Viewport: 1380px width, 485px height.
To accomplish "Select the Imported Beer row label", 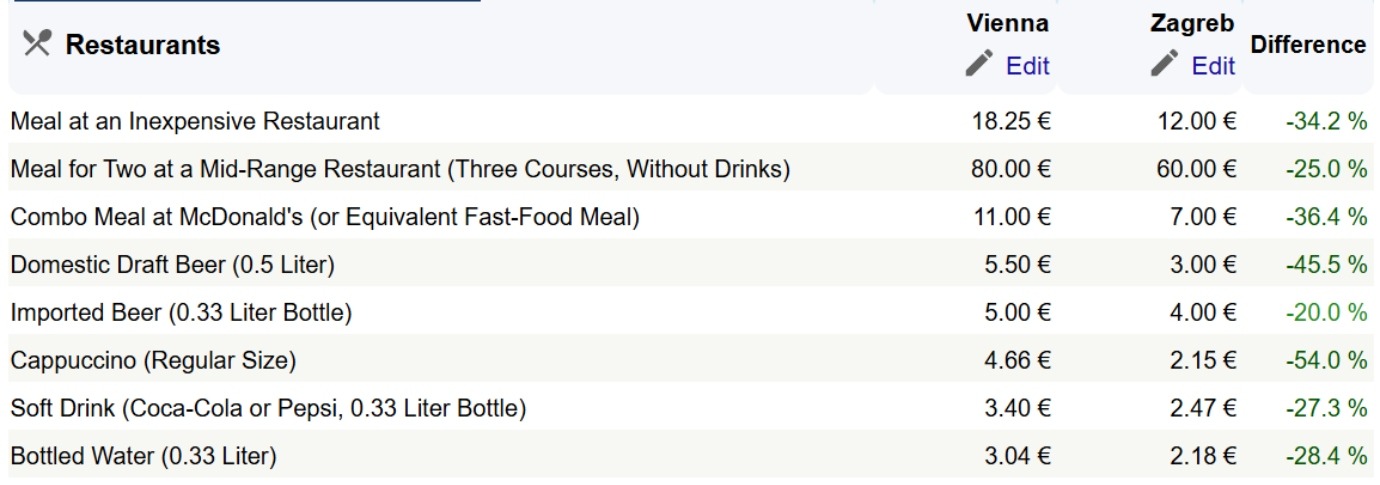I will click(x=181, y=313).
